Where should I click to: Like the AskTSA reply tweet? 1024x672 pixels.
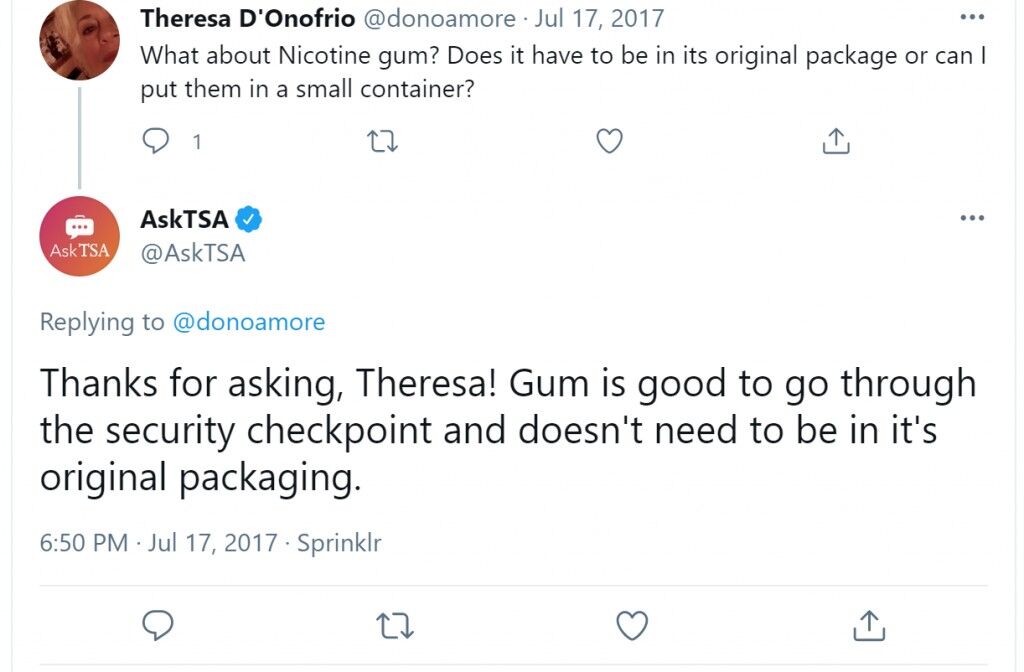pos(632,625)
